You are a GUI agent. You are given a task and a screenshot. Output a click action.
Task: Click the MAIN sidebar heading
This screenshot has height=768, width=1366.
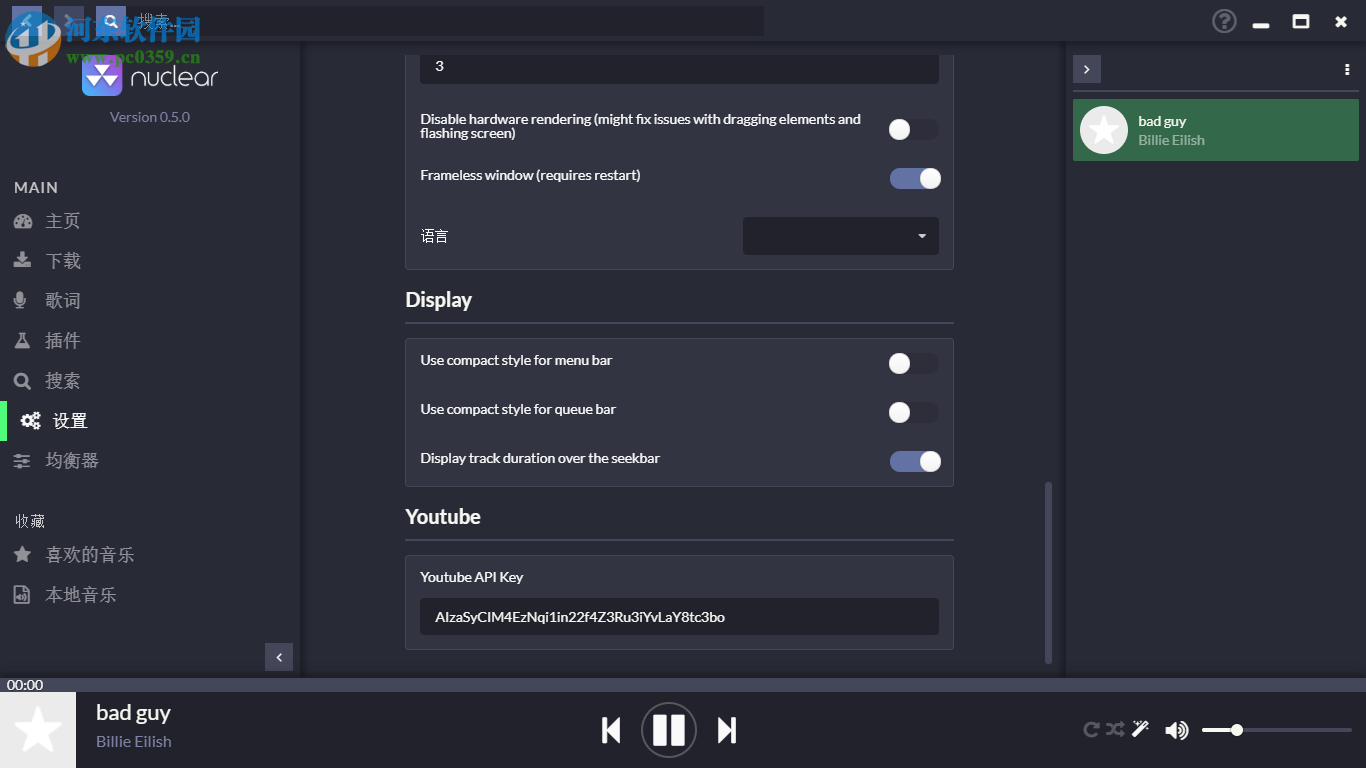click(x=36, y=188)
